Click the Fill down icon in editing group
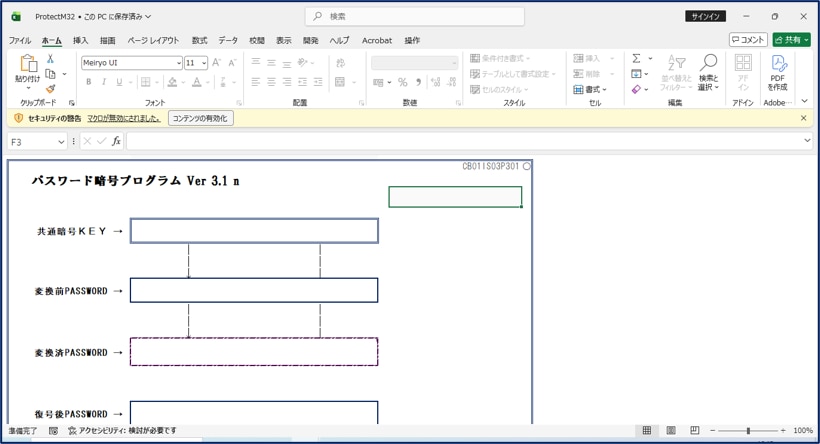820x444 pixels. (x=636, y=74)
